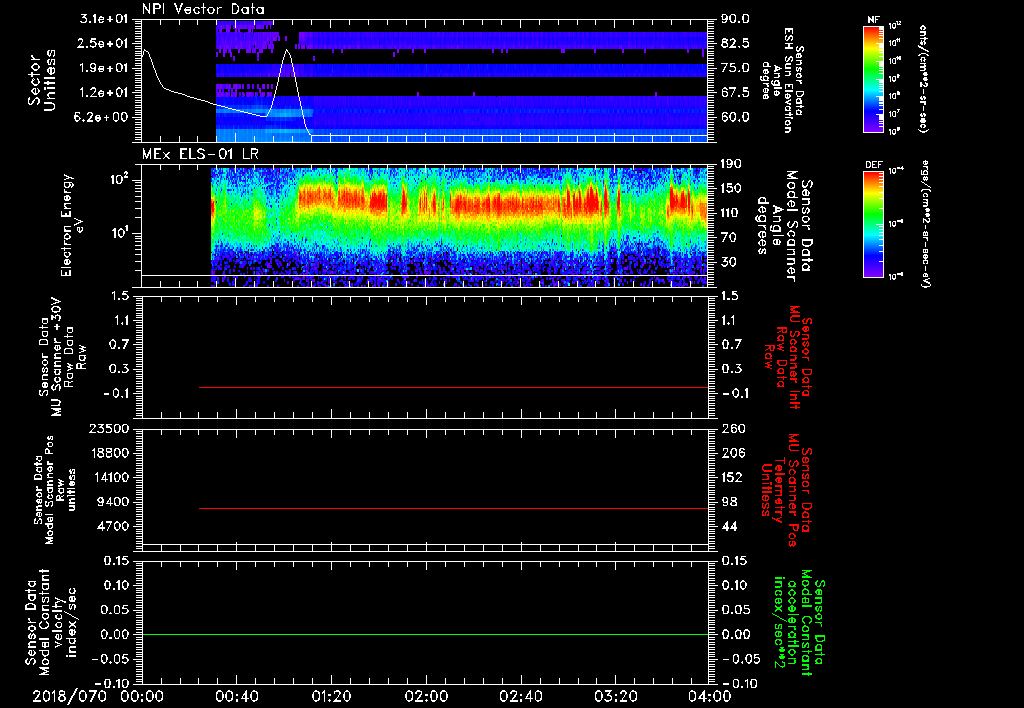
Task: Click the DEF energy flux color bar
Action: [873, 223]
